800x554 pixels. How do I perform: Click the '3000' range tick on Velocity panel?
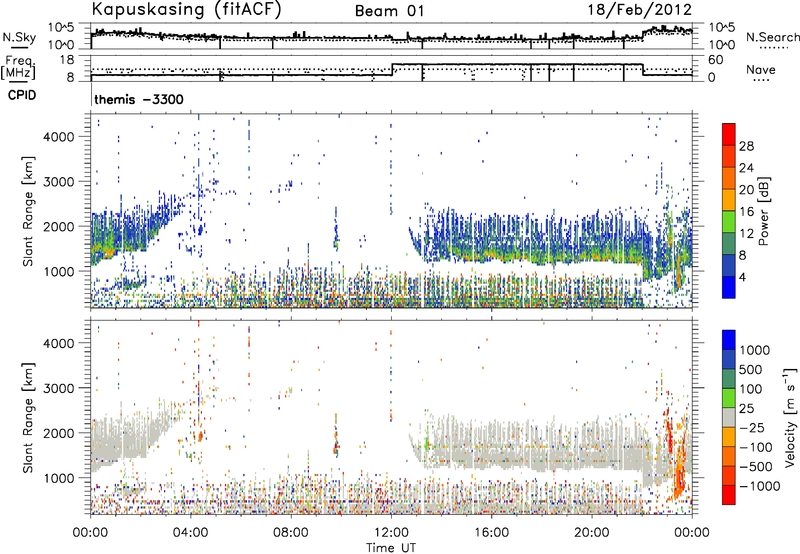pyautogui.click(x=58, y=388)
